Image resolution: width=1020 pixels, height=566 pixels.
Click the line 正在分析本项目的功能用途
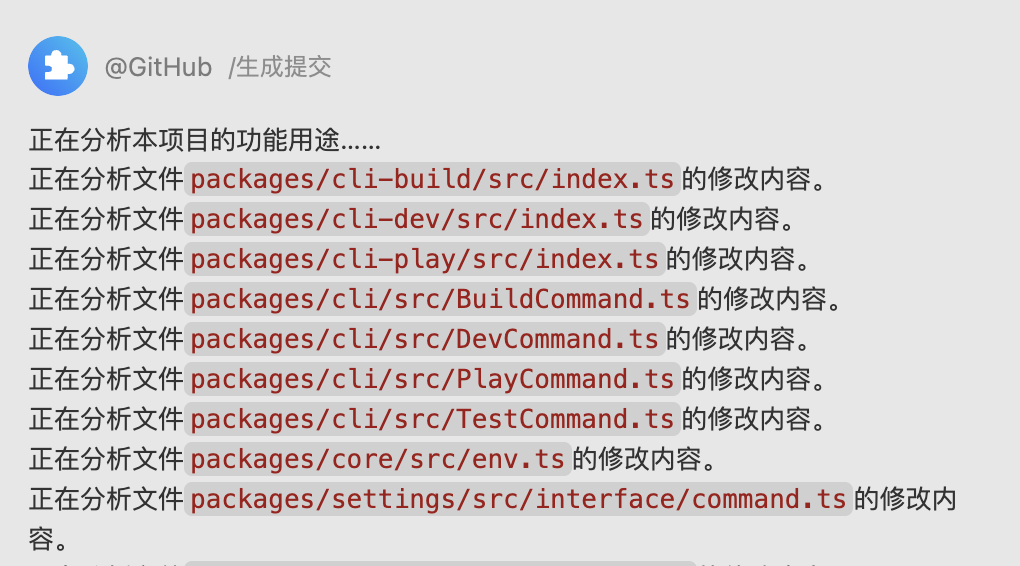(x=204, y=139)
